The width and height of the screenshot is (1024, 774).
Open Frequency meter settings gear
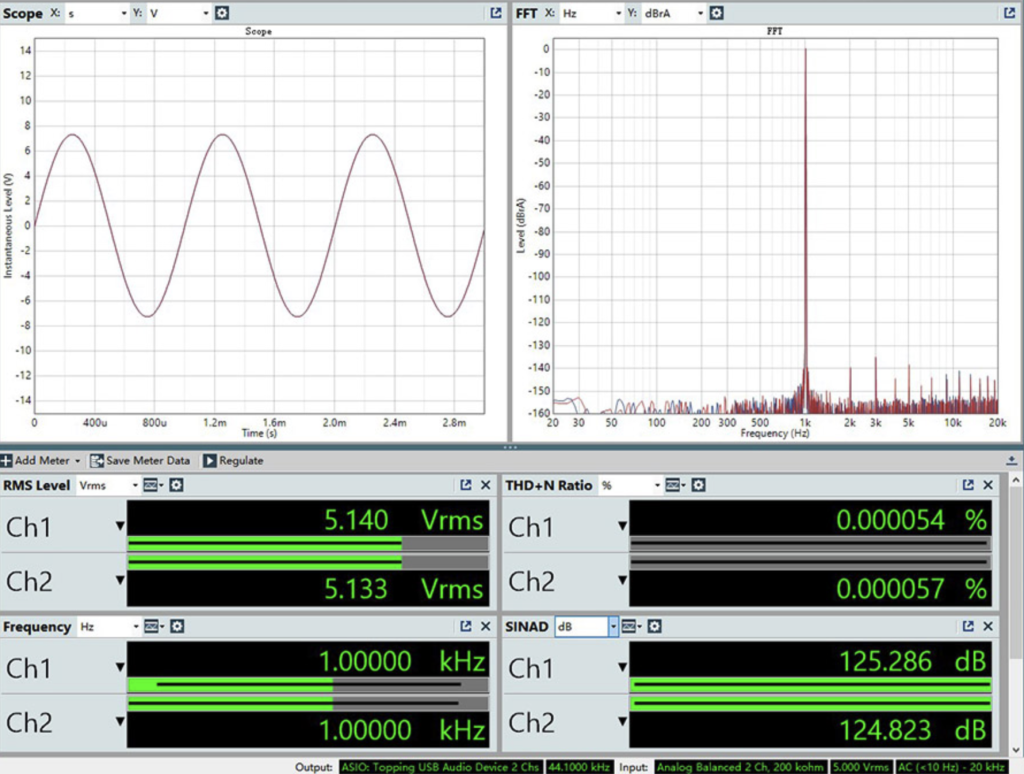176,627
